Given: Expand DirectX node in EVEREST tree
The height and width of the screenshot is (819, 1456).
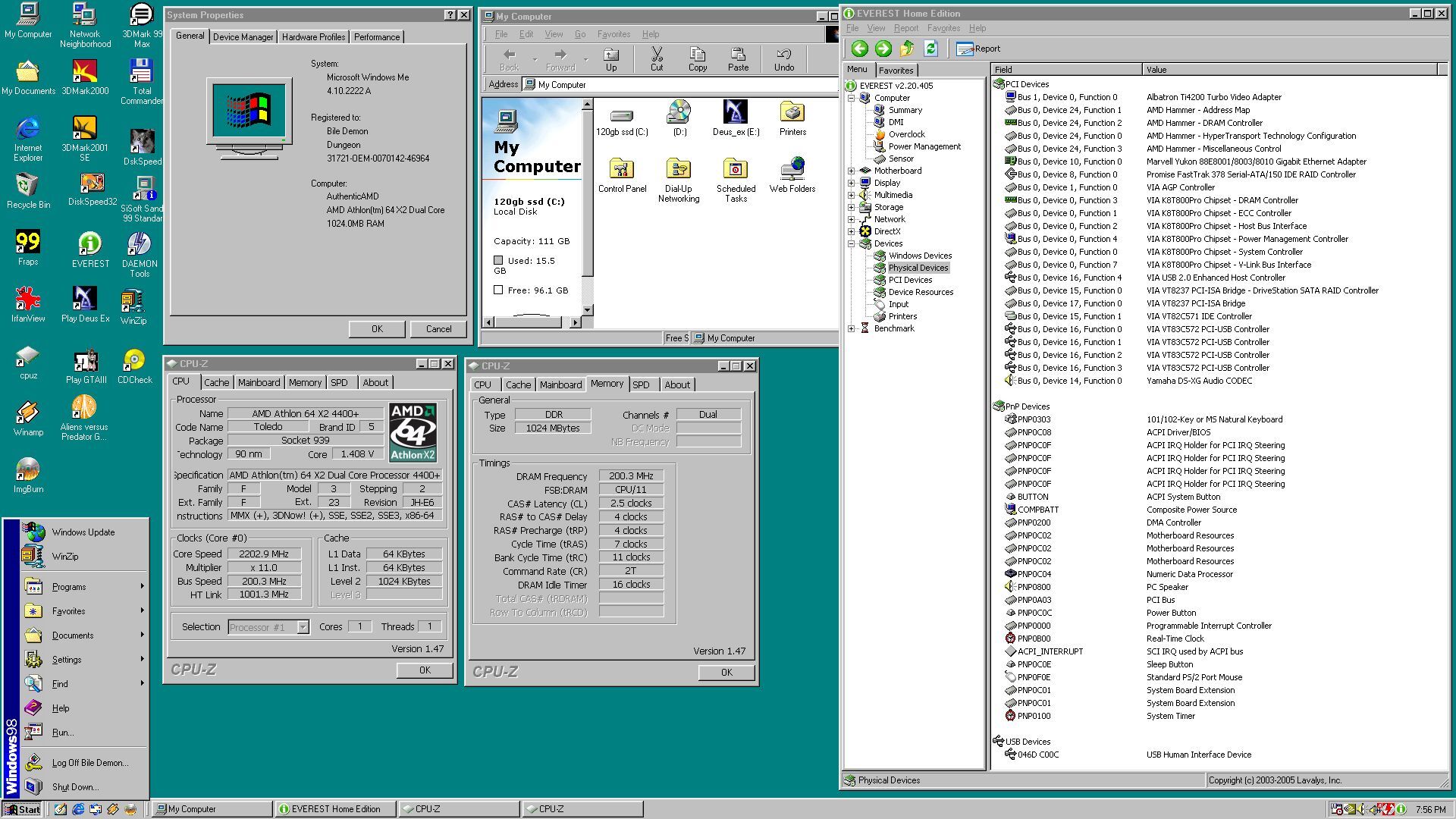Looking at the screenshot, I should (x=852, y=231).
